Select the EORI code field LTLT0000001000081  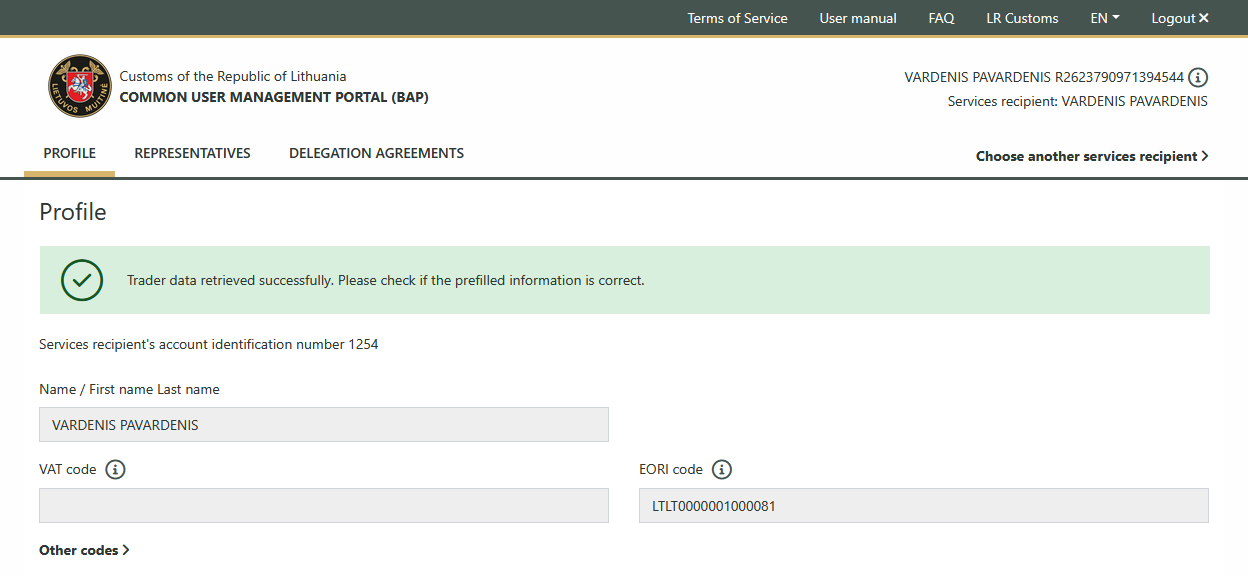pos(923,506)
